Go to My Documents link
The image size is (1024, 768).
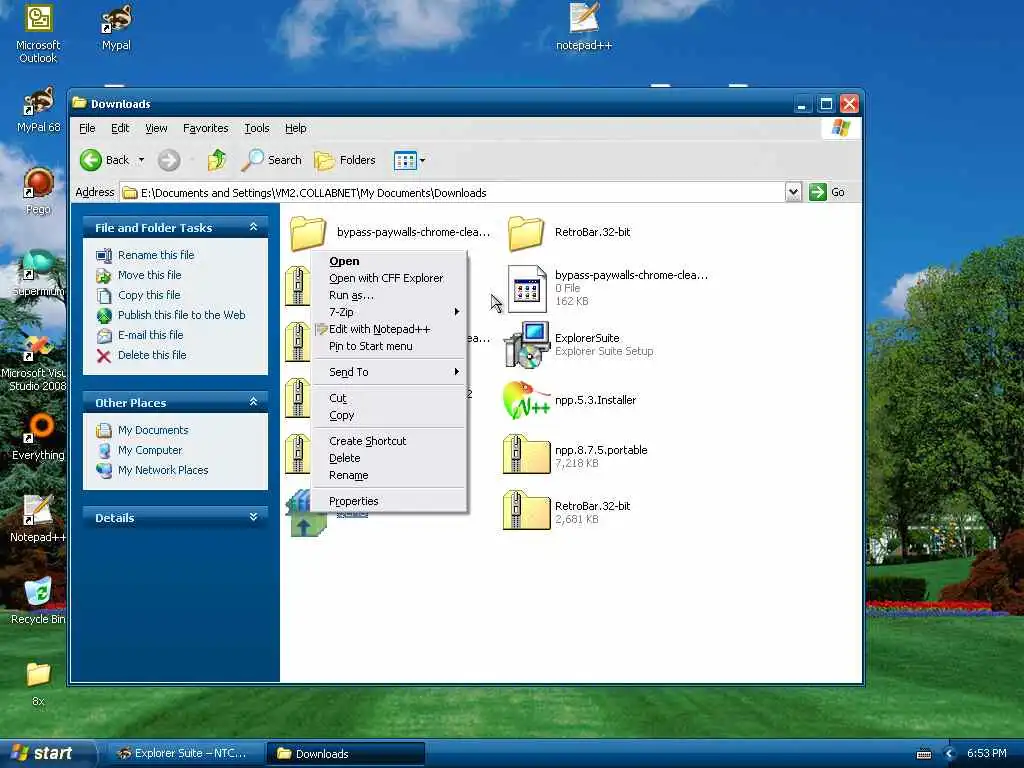pos(153,430)
